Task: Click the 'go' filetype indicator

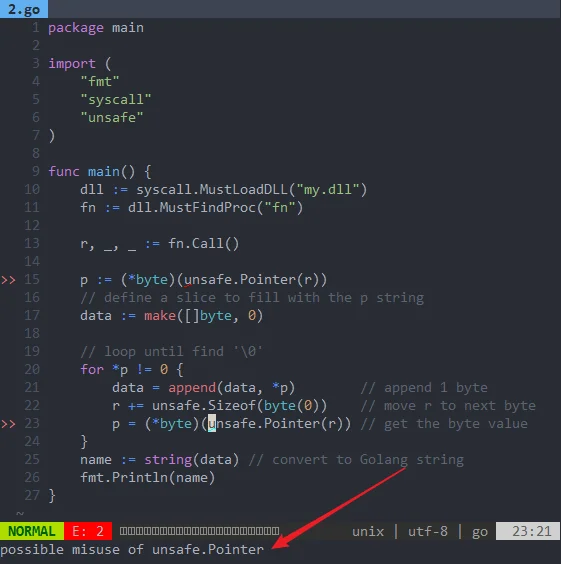Action: click(x=480, y=532)
